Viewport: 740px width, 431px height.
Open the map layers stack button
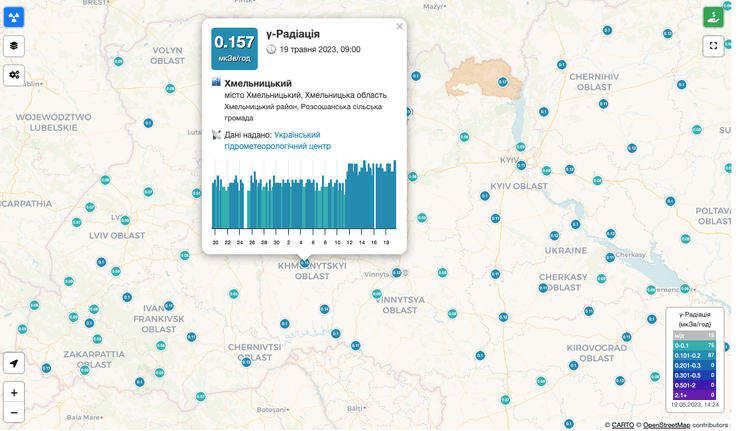click(14, 46)
